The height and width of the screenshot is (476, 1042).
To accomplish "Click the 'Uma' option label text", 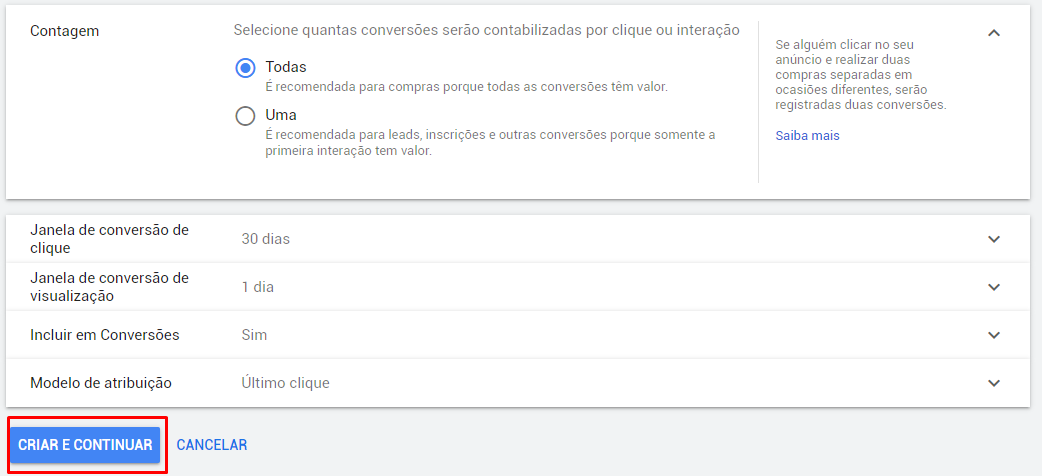I will [x=281, y=115].
